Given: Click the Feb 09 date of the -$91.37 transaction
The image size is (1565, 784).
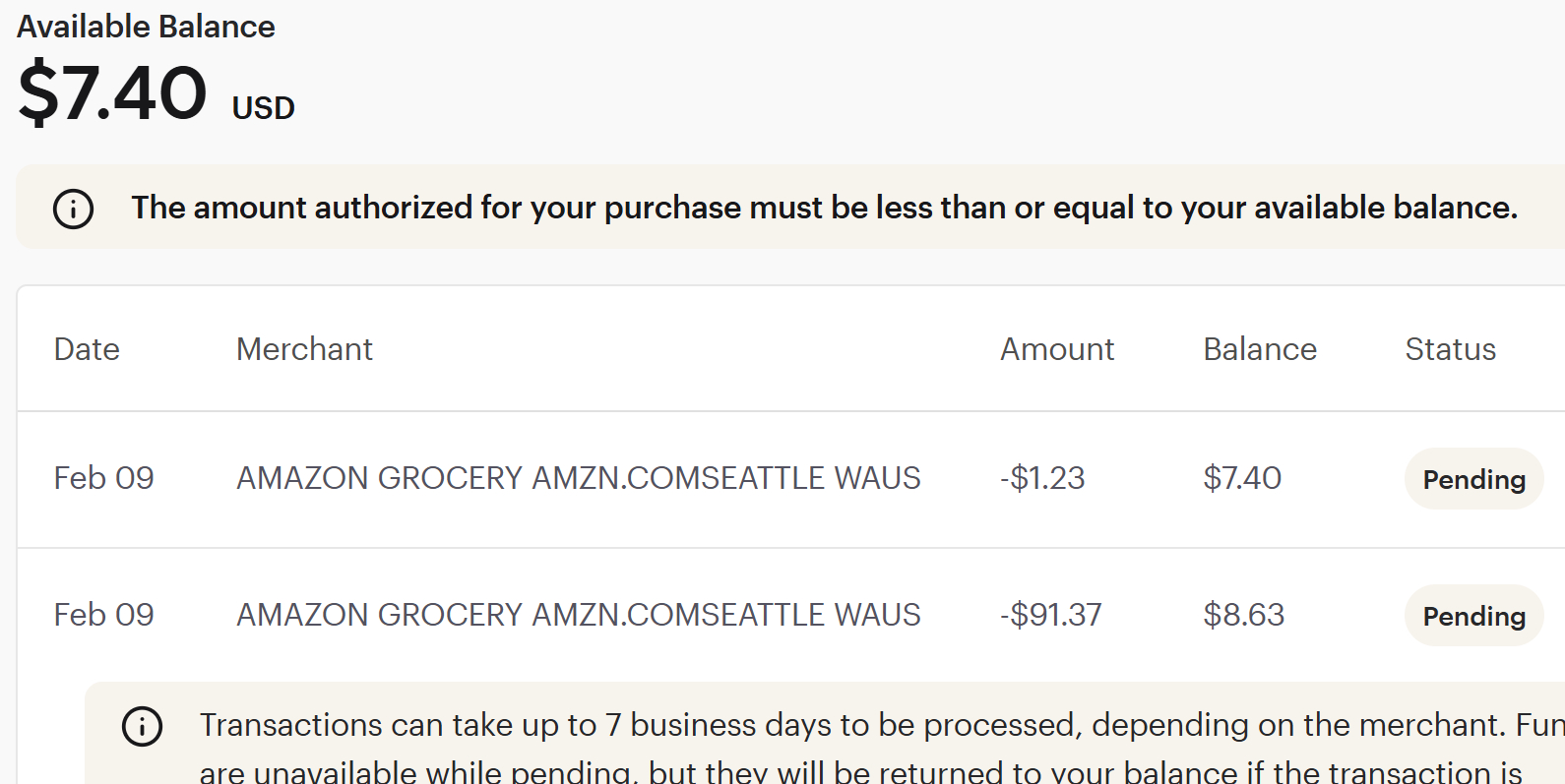Looking at the screenshot, I should pyautogui.click(x=103, y=615).
